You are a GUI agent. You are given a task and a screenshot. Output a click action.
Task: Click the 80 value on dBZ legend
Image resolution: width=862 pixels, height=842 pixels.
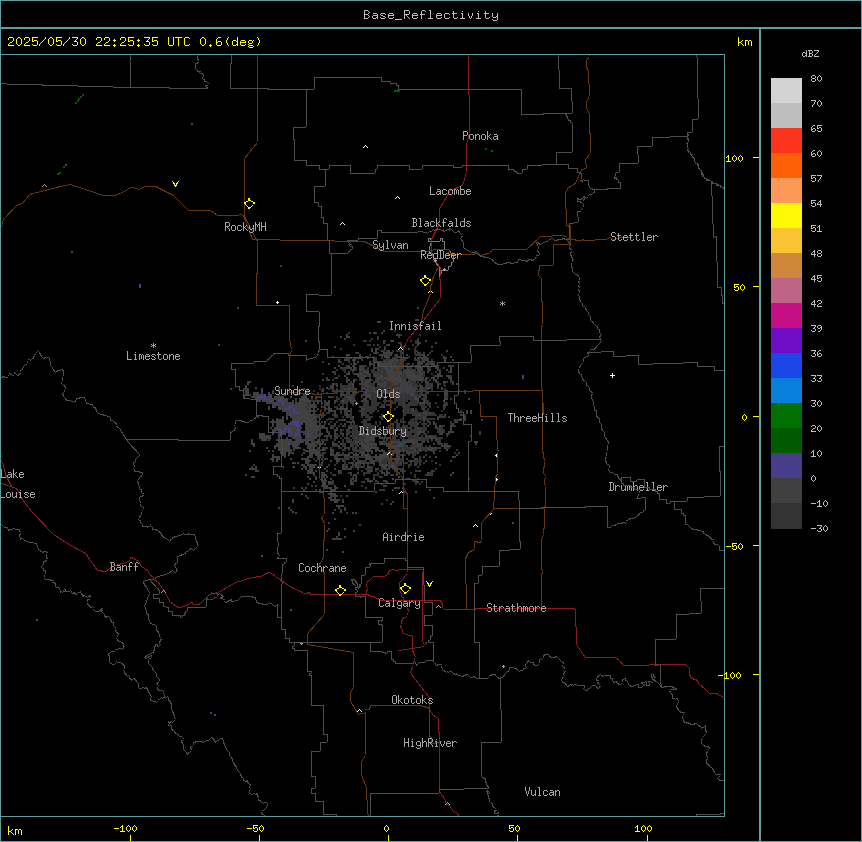click(816, 79)
